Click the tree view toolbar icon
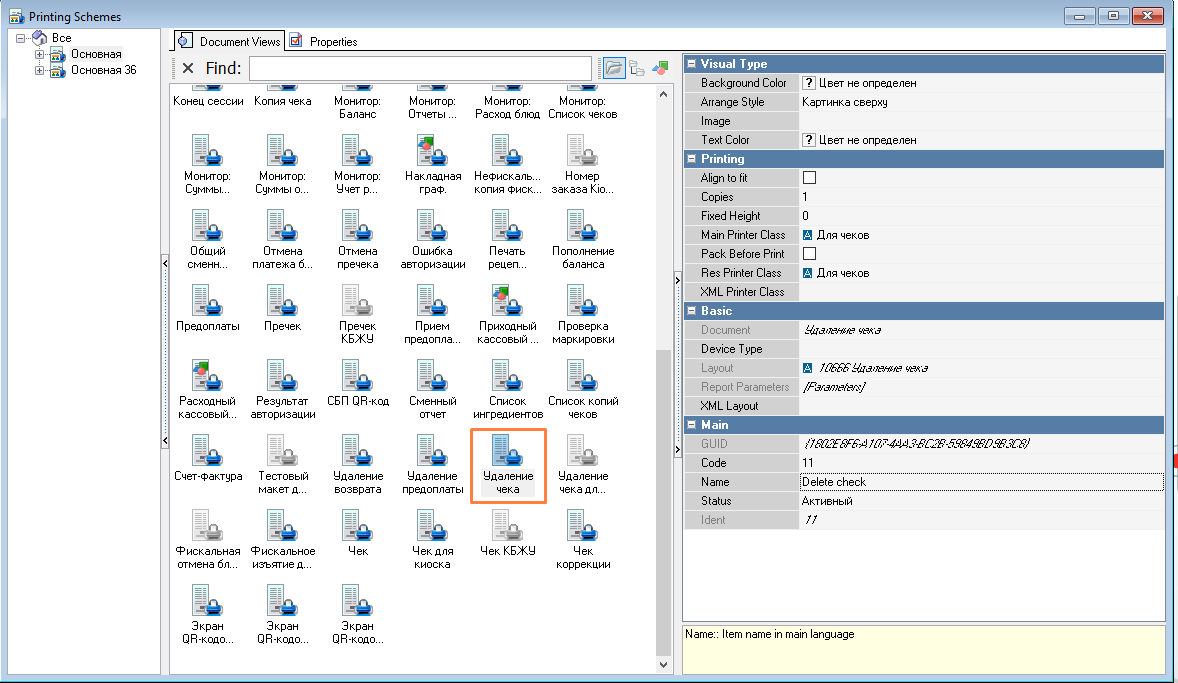 tap(637, 68)
